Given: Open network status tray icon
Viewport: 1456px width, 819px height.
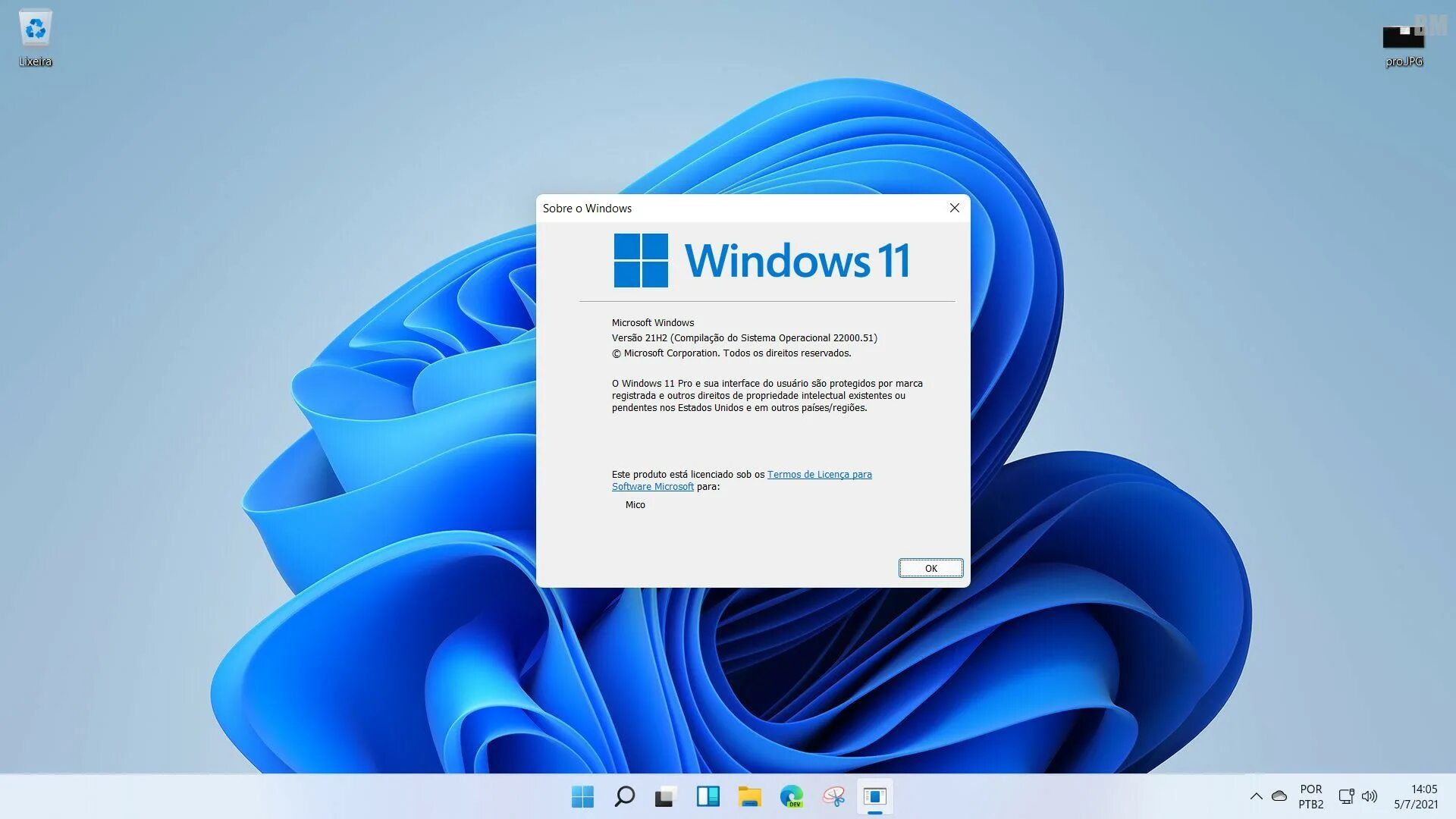Looking at the screenshot, I should 1346,796.
